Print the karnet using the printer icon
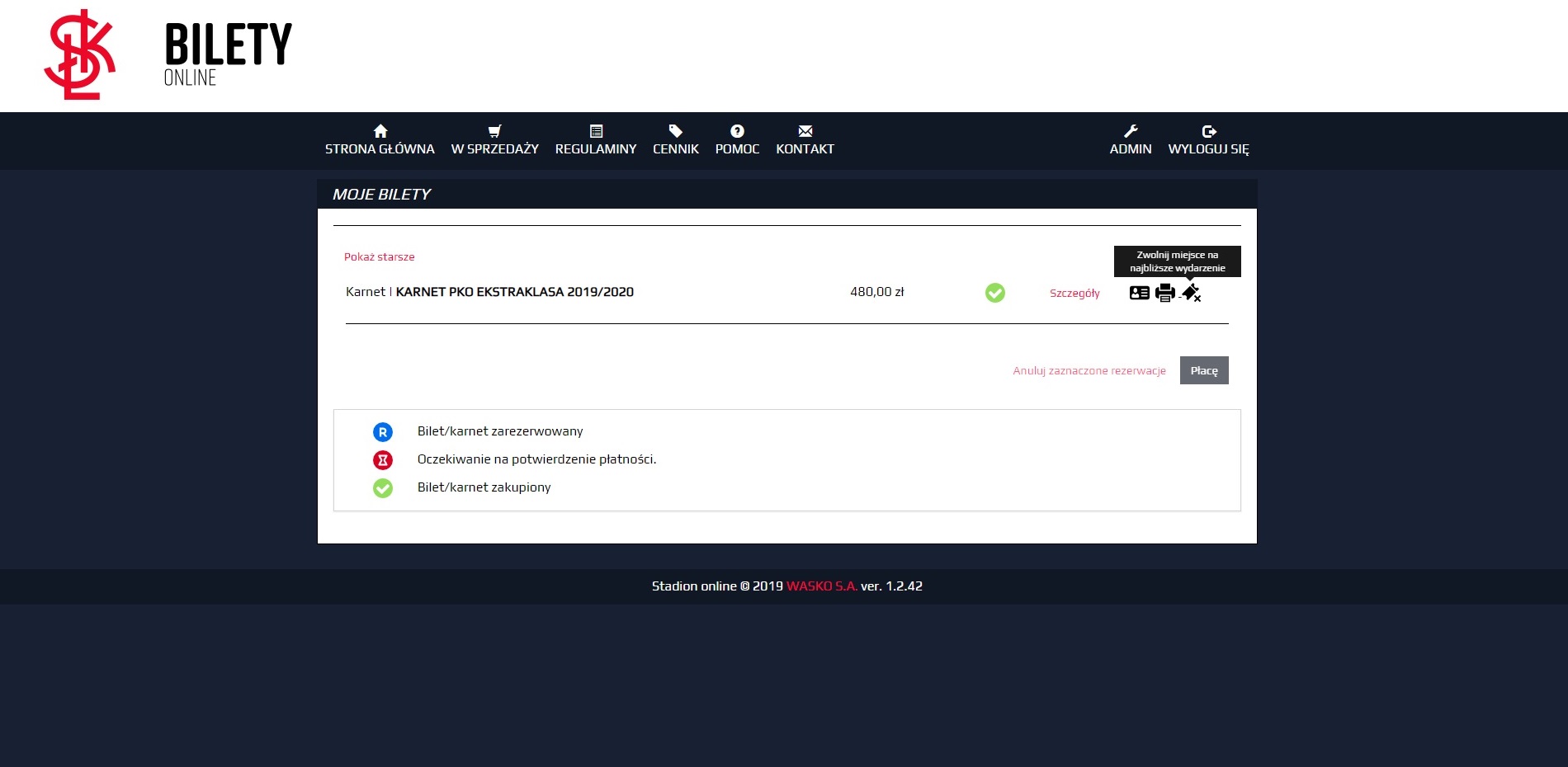1568x767 pixels. coord(1164,293)
